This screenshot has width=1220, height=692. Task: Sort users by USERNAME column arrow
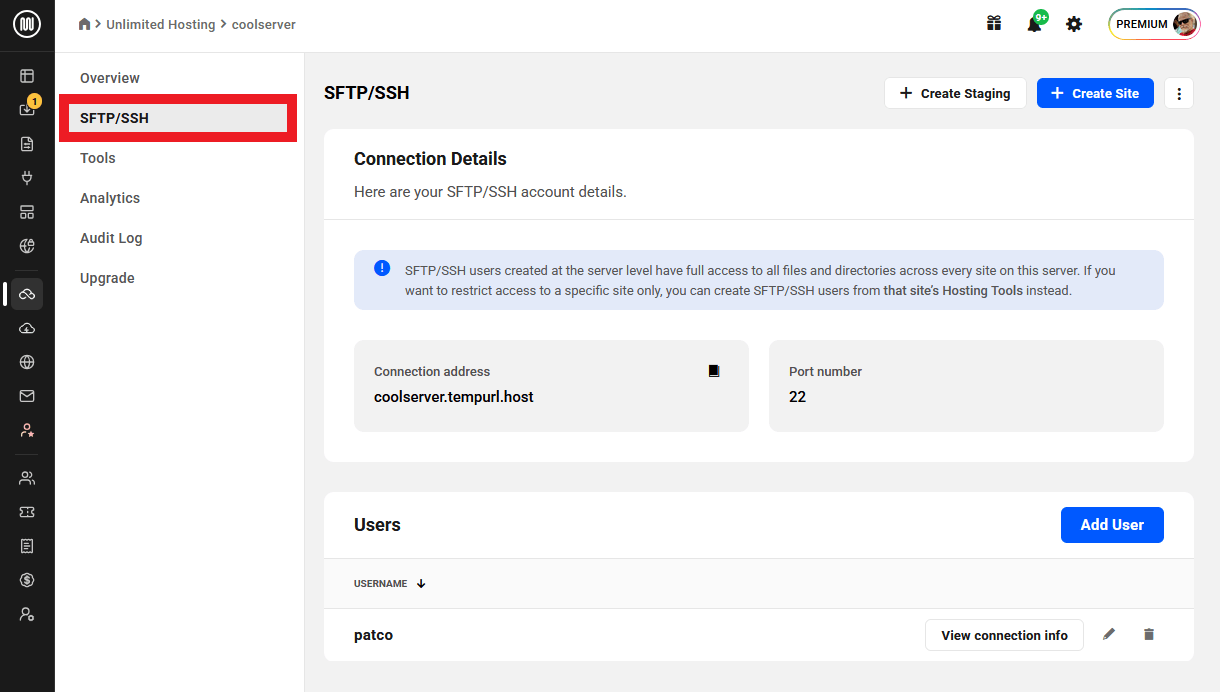421,584
